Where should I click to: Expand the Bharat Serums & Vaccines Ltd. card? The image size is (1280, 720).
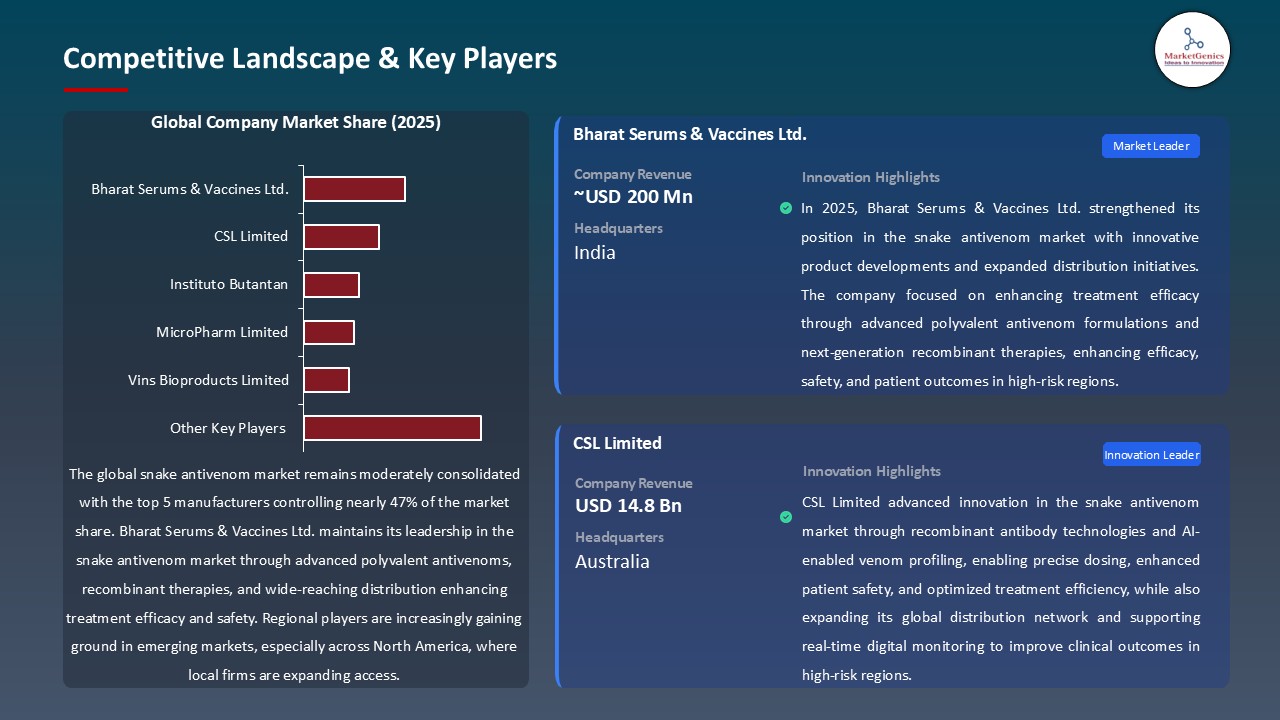[x=891, y=255]
